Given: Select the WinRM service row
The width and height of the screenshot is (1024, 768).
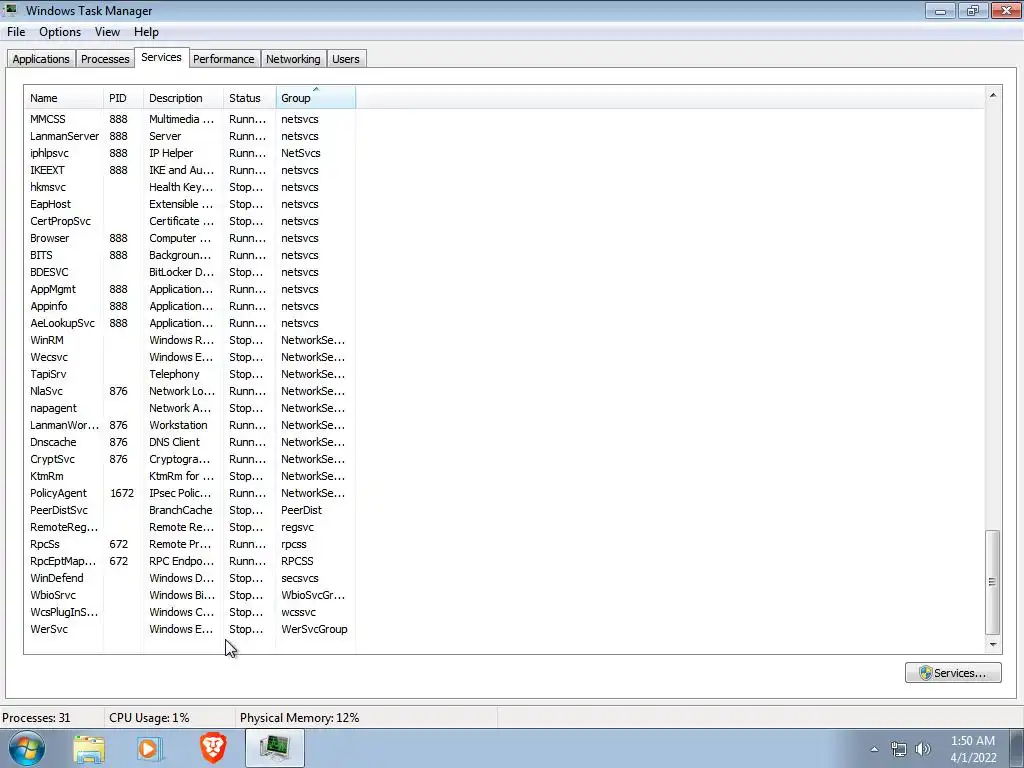Looking at the screenshot, I should 189,340.
